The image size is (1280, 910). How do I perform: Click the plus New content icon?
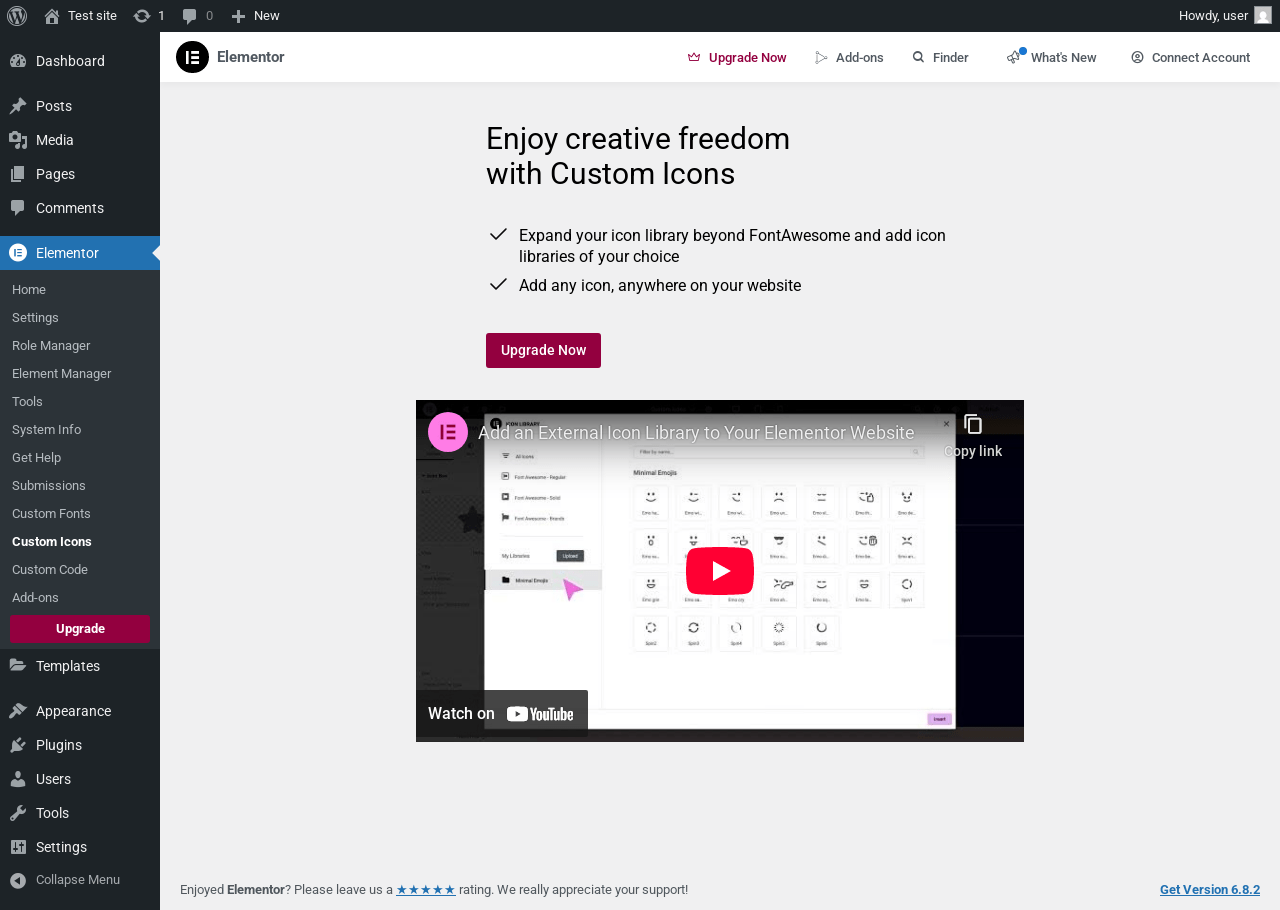tap(238, 16)
